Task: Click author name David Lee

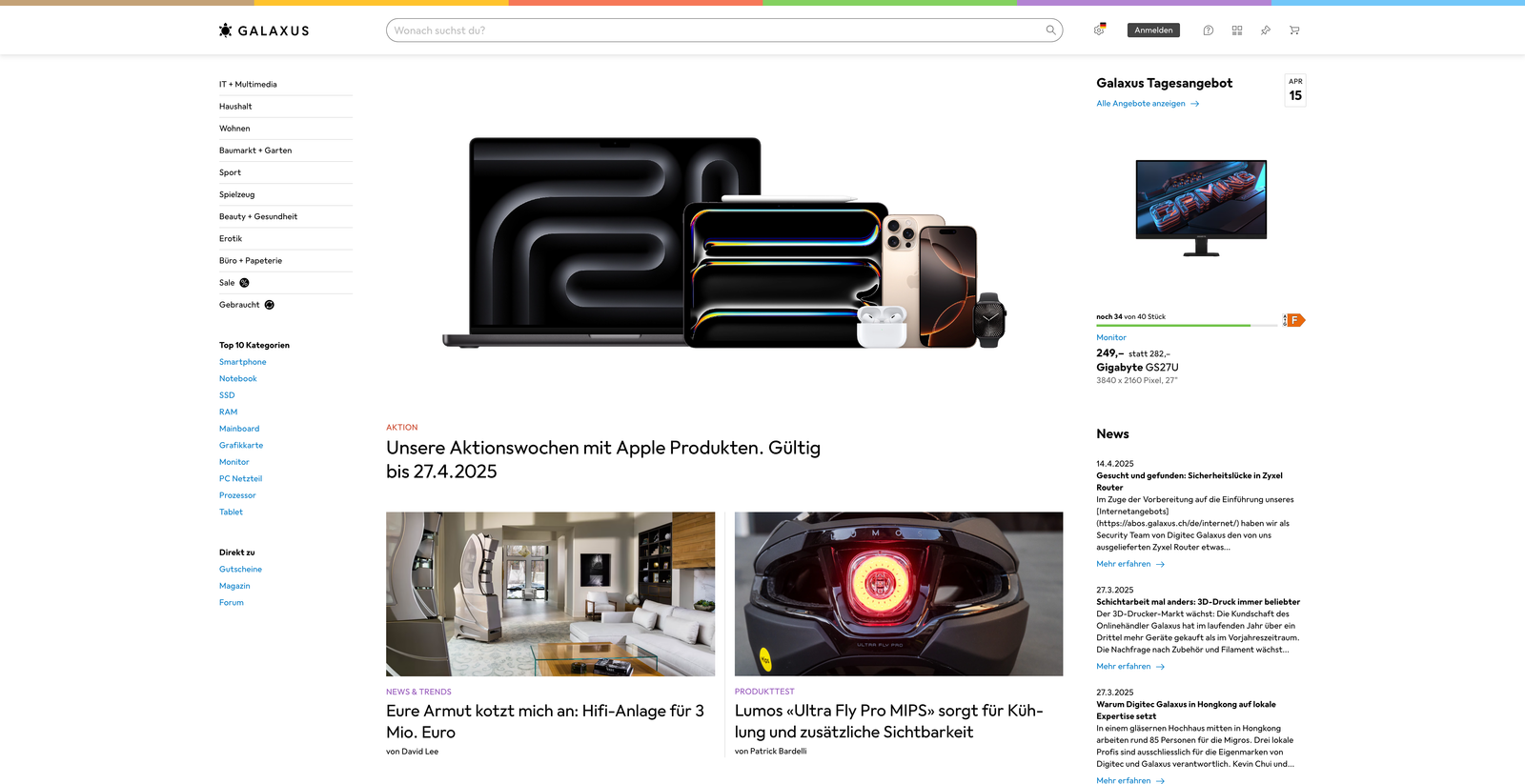Action: [420, 752]
